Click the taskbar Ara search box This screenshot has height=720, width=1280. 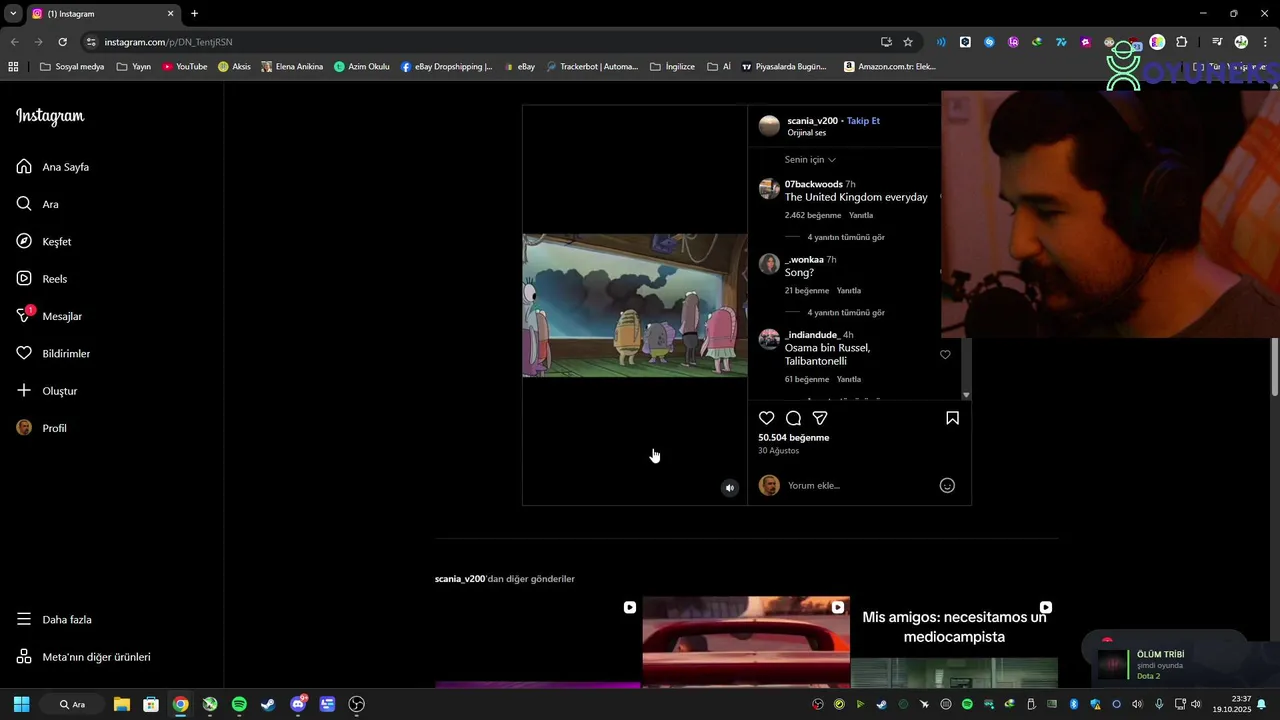tap(72, 704)
